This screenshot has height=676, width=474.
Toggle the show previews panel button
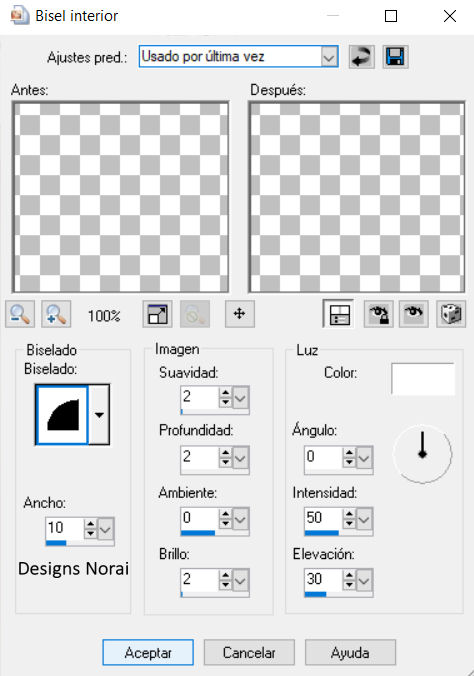tap(339, 314)
